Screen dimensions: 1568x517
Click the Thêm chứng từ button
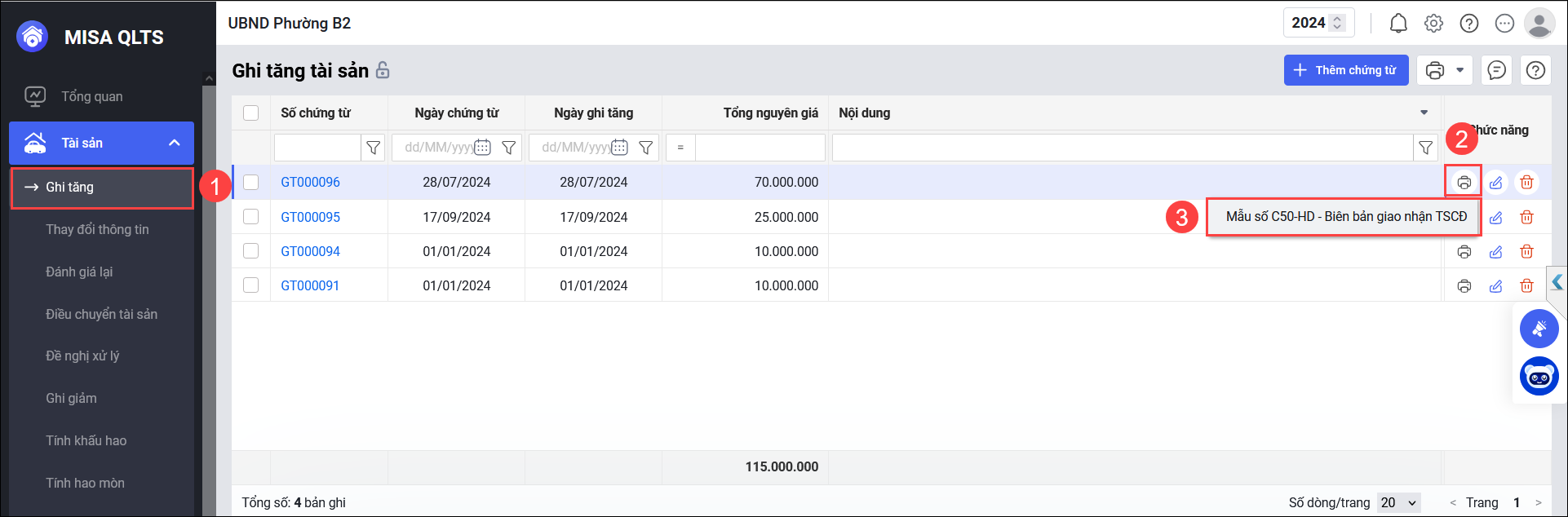pyautogui.click(x=1345, y=71)
